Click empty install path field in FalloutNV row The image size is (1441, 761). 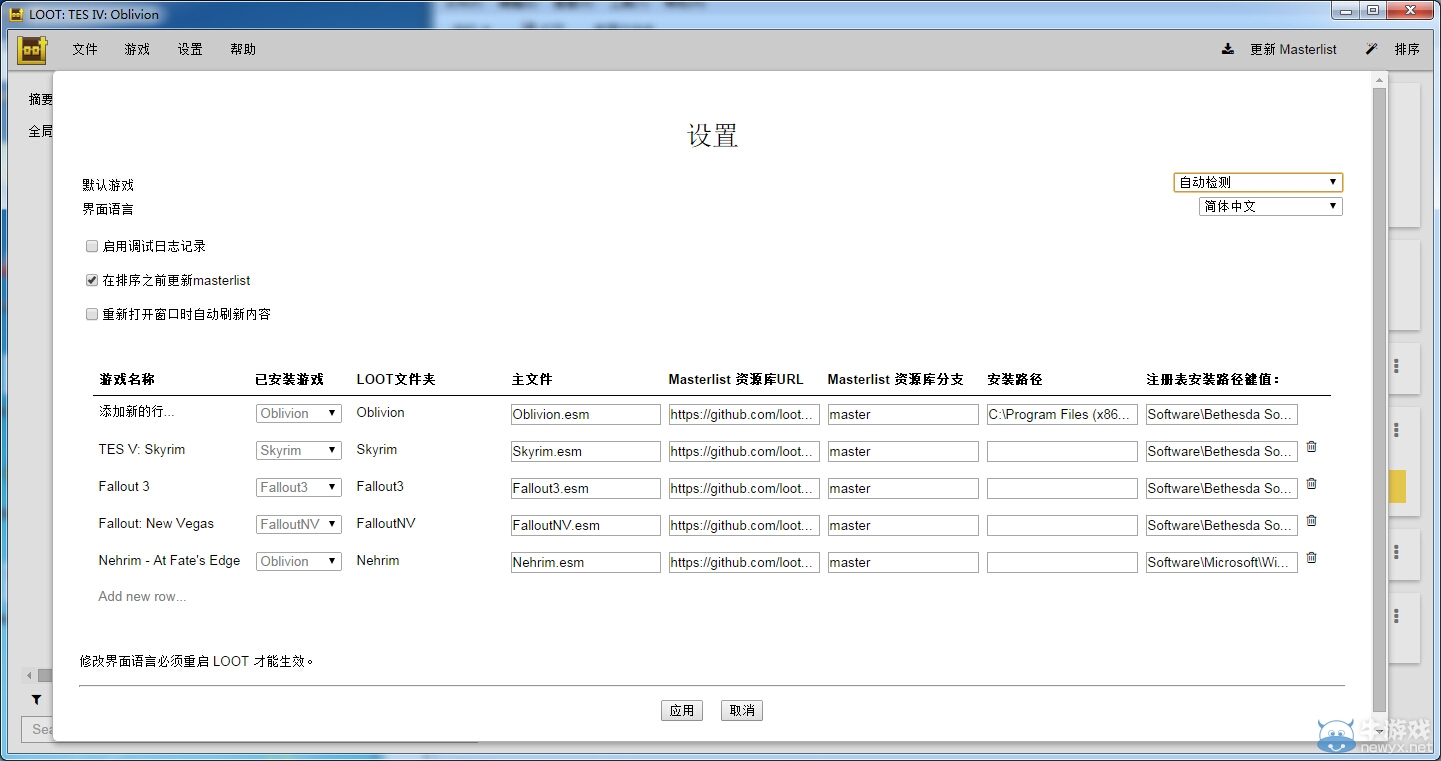click(1062, 525)
